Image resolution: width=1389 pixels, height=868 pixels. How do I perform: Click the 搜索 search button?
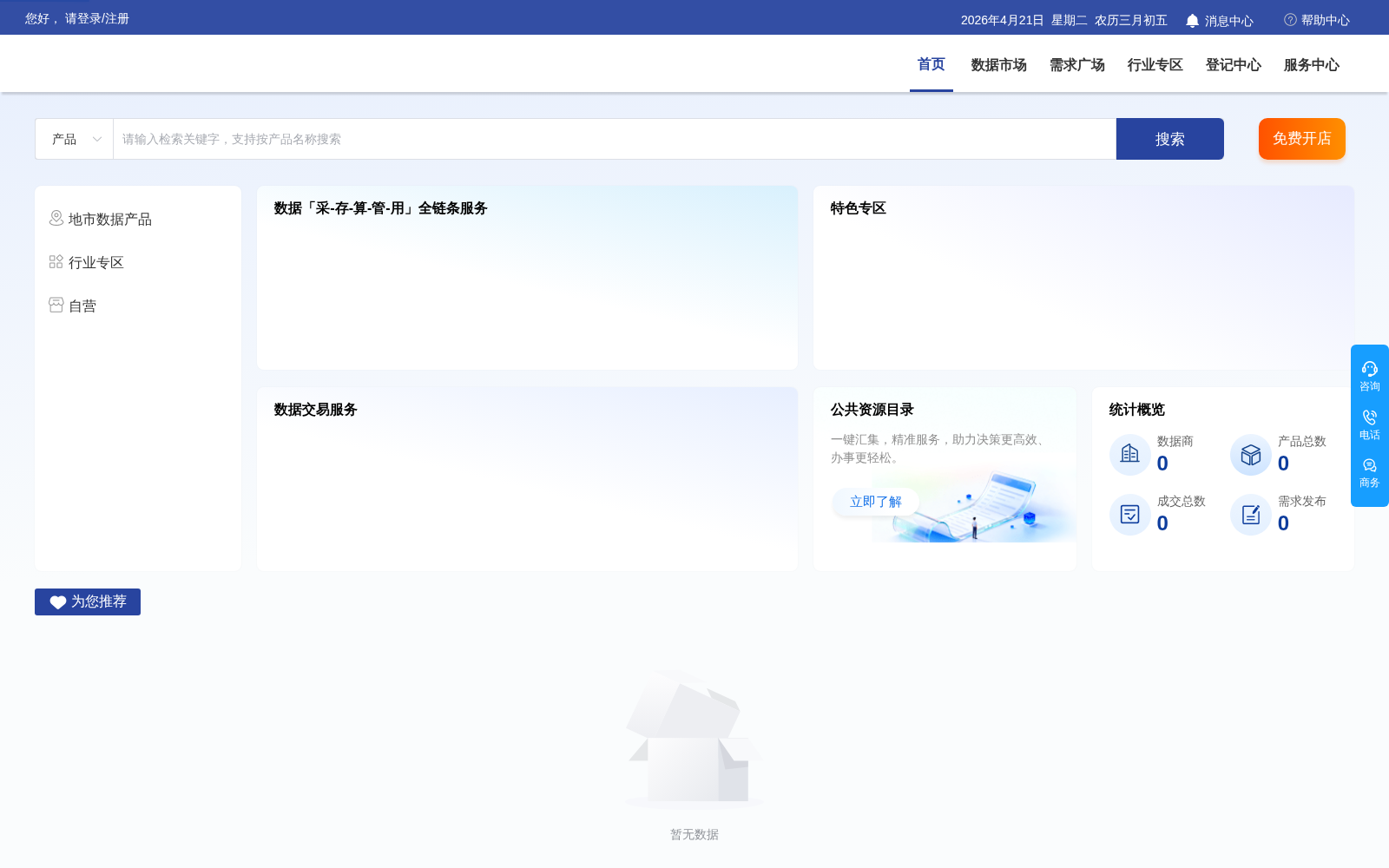[x=1170, y=139]
